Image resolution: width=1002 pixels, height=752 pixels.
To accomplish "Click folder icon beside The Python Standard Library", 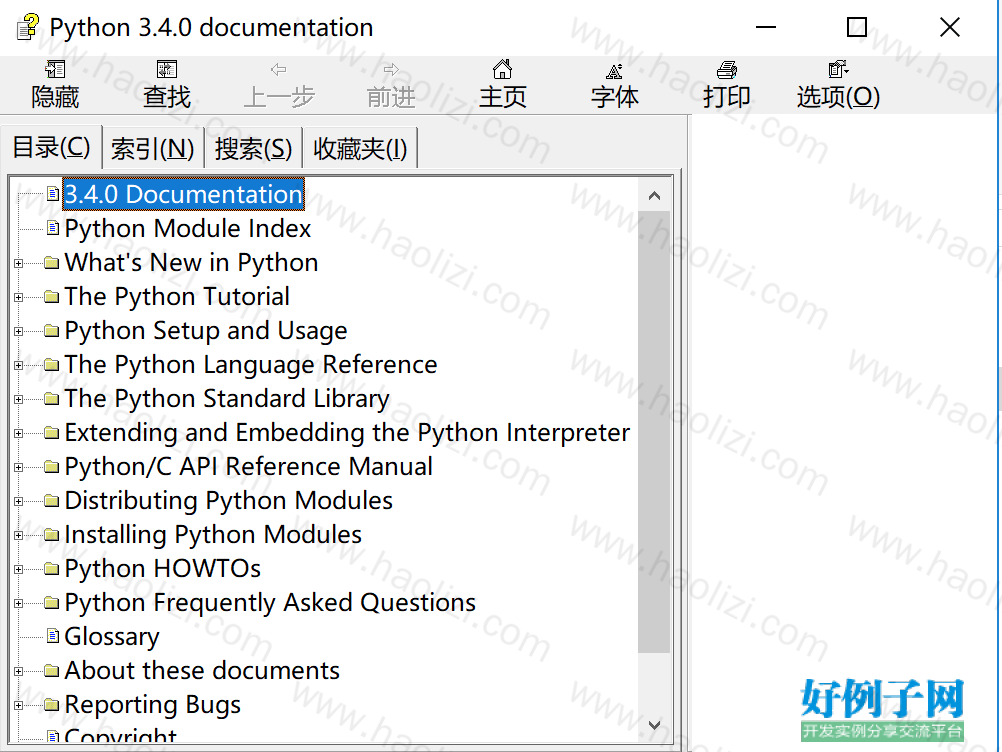I will 52,399.
